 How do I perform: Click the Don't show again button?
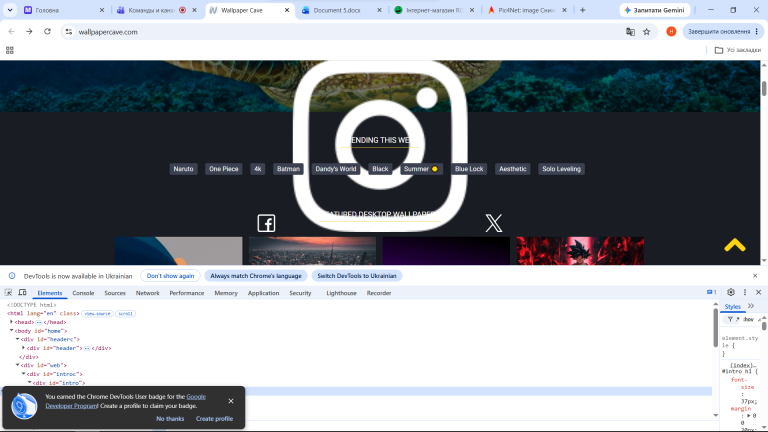(170, 276)
